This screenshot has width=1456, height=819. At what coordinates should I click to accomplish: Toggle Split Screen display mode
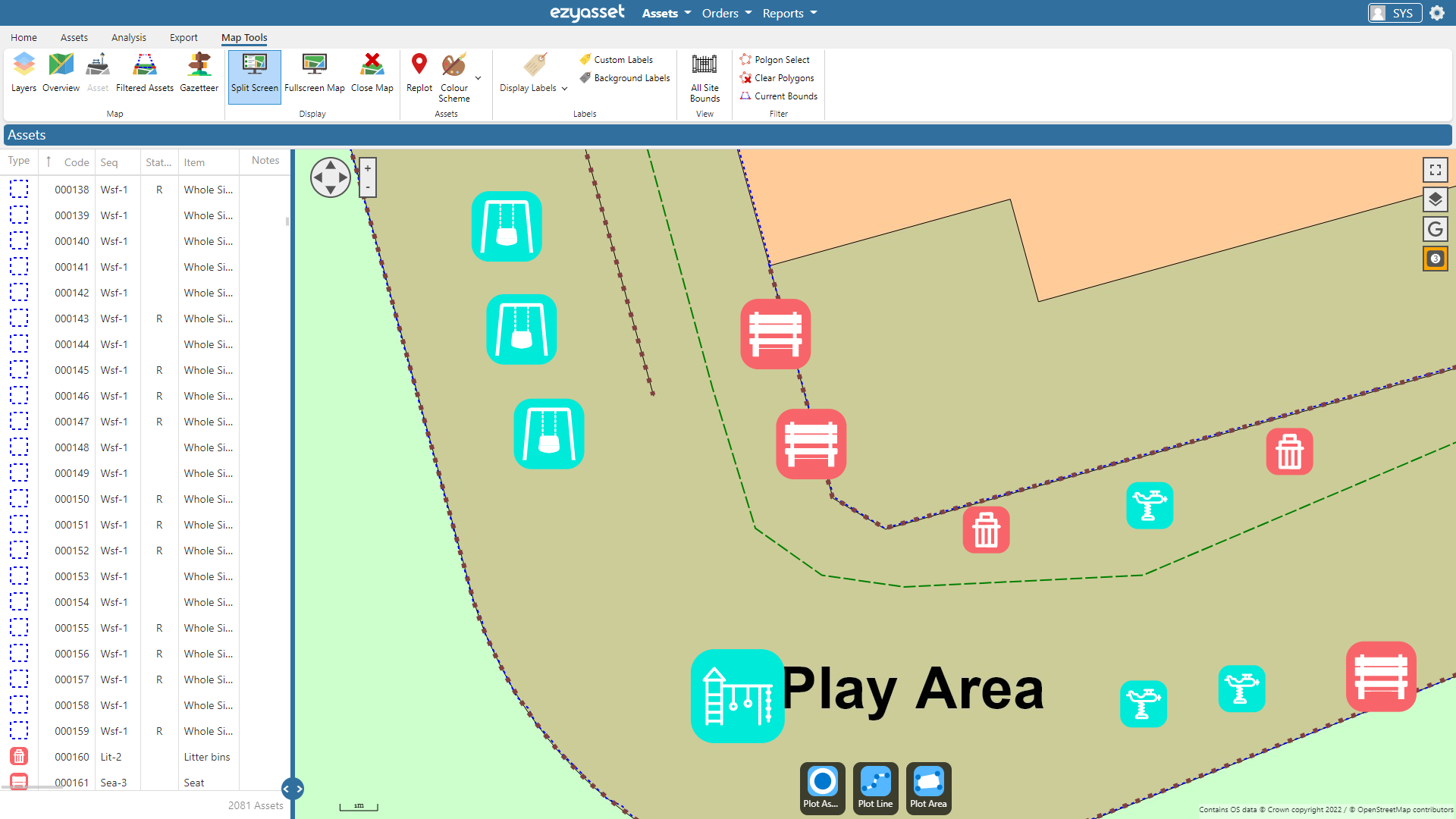254,76
